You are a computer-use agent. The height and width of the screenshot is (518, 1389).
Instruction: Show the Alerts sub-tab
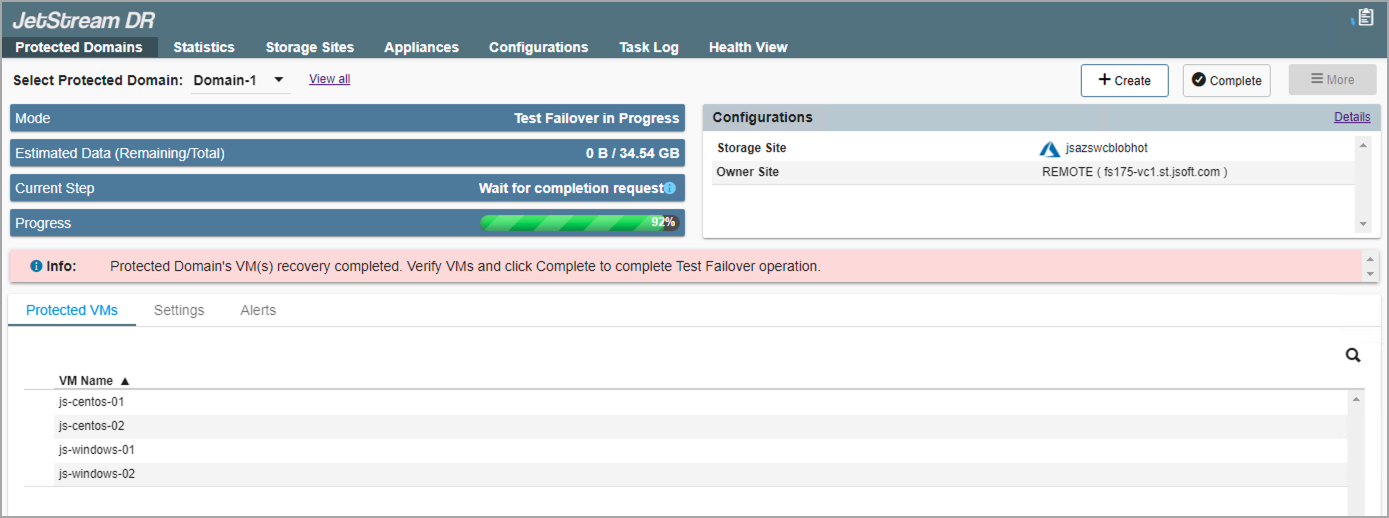click(x=258, y=310)
